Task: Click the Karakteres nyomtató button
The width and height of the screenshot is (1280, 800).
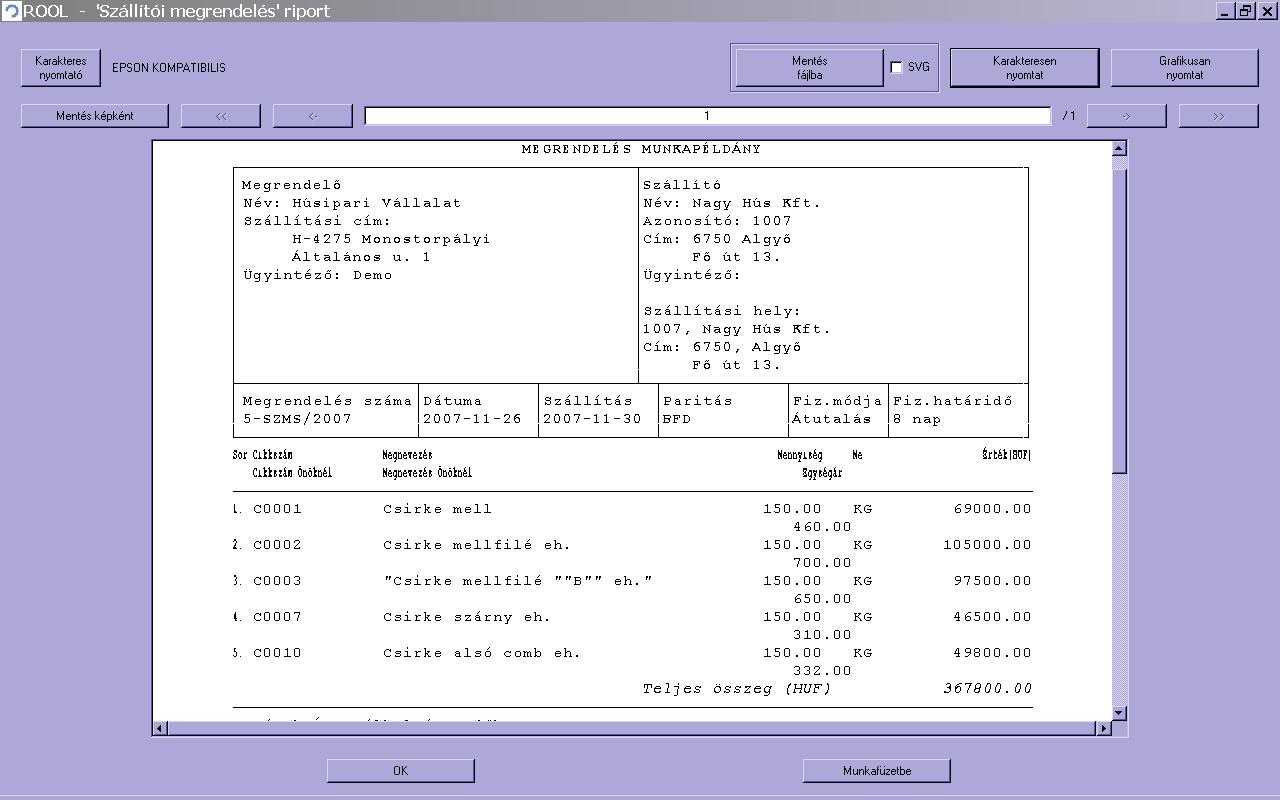Action: [x=61, y=68]
